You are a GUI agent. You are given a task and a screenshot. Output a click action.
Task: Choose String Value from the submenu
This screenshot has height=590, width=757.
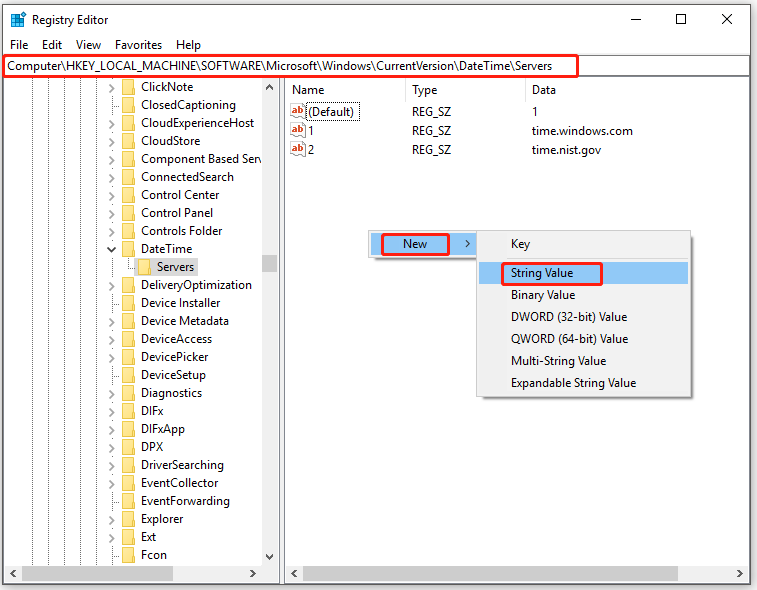tap(583, 273)
